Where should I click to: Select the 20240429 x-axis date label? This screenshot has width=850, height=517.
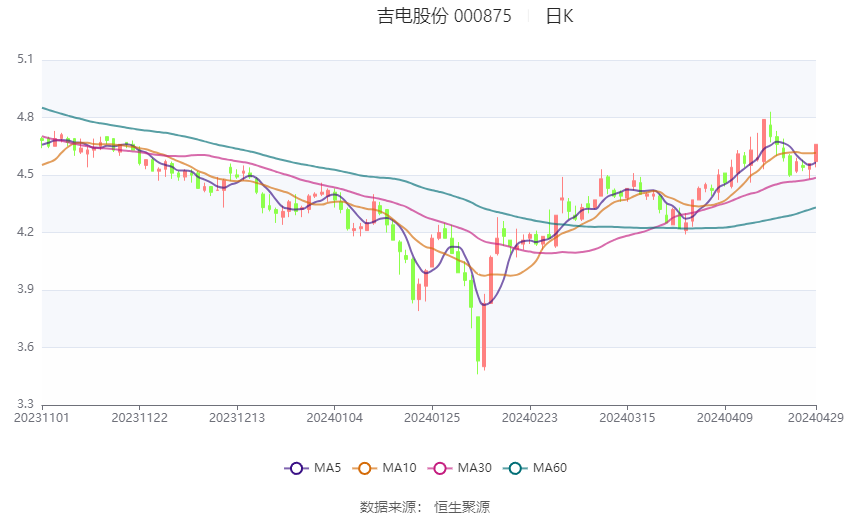(816, 418)
